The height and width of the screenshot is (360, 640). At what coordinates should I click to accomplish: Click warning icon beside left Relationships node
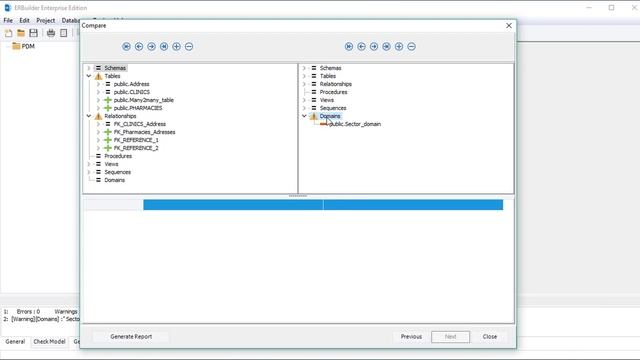coord(98,116)
